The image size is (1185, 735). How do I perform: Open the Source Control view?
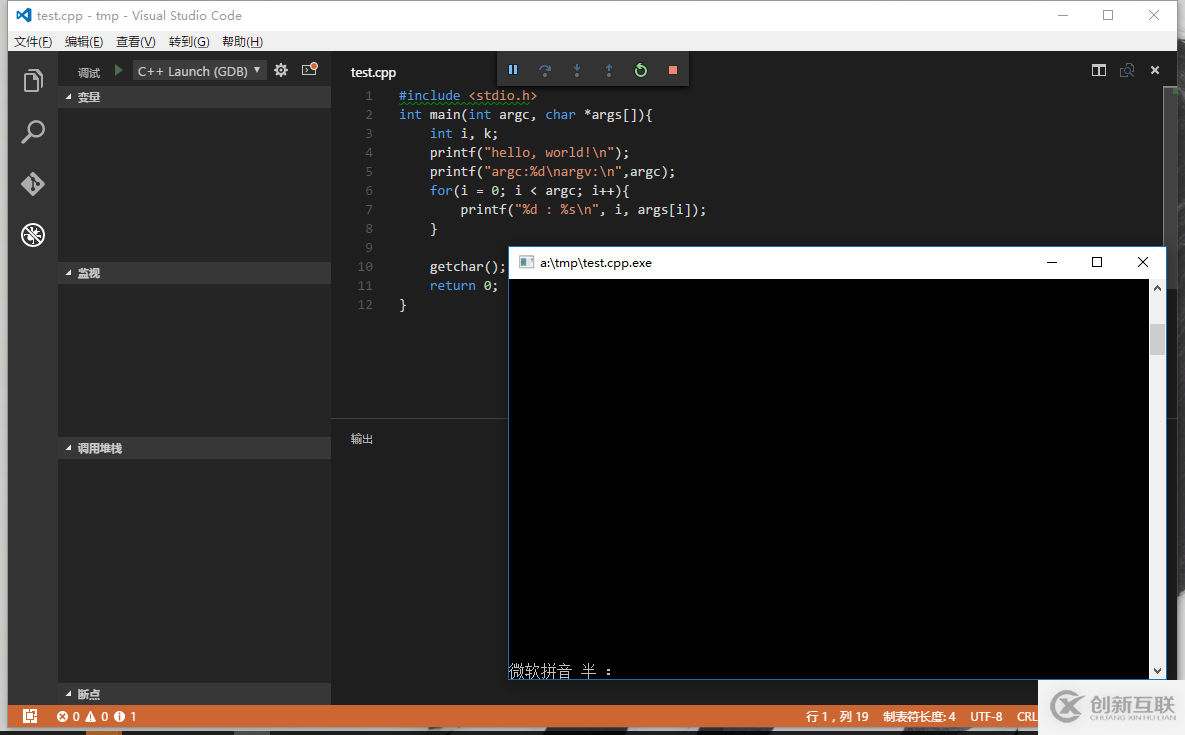coord(33,184)
